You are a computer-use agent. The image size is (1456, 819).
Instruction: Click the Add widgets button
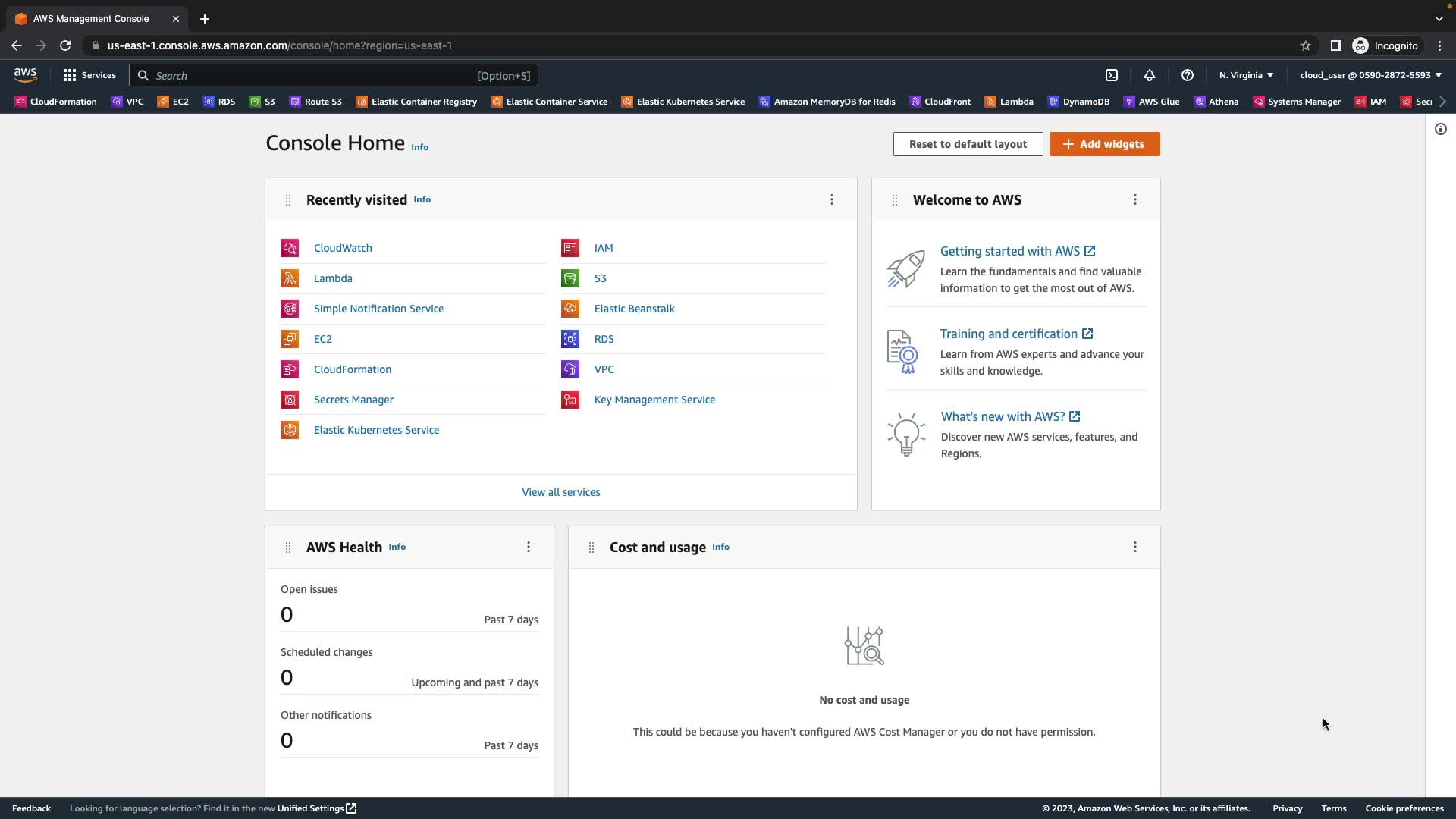pyautogui.click(x=1104, y=144)
